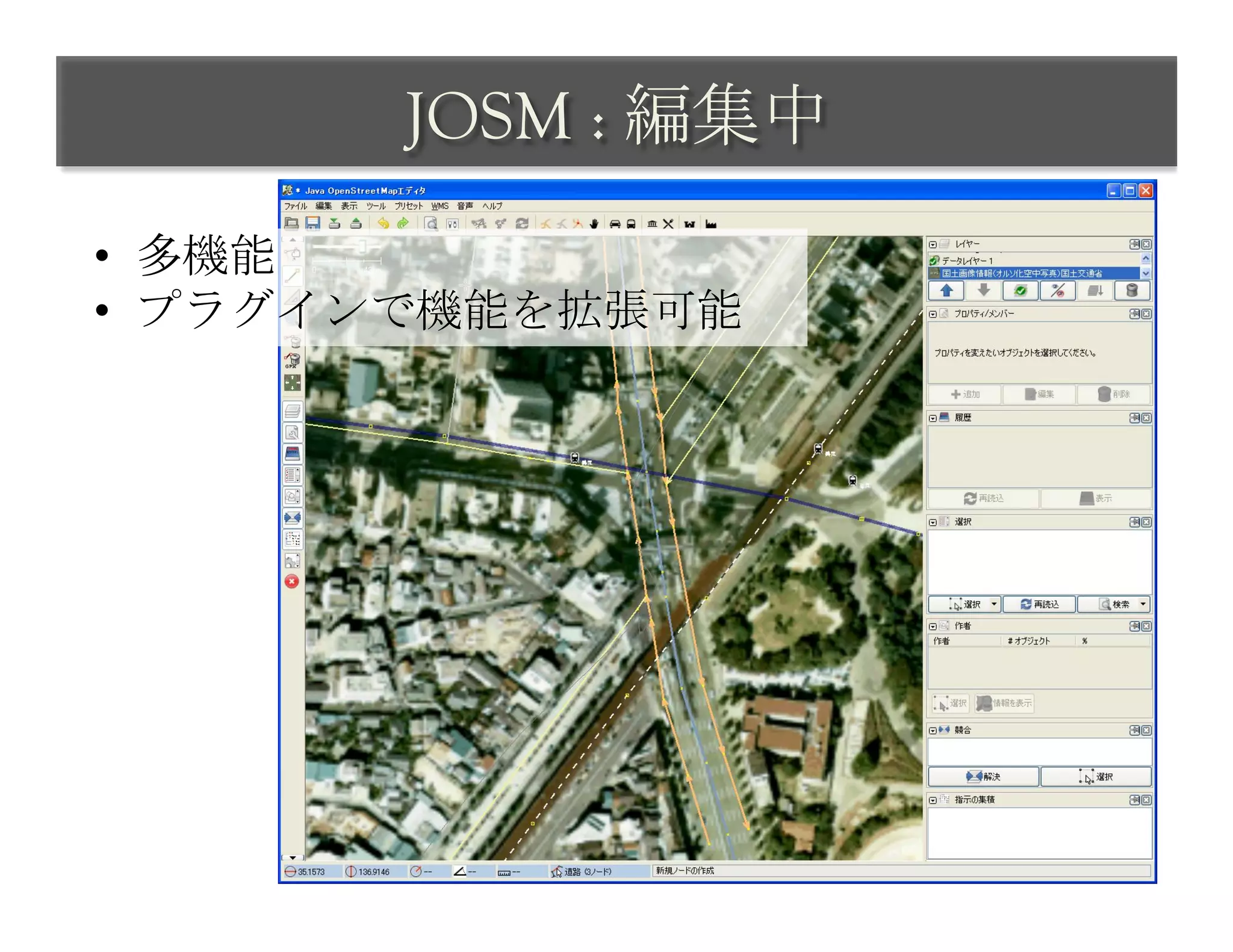This screenshot has height=952, width=1233.
Task: Select the データレイヤー 1 layer row
Action: click(1034, 261)
